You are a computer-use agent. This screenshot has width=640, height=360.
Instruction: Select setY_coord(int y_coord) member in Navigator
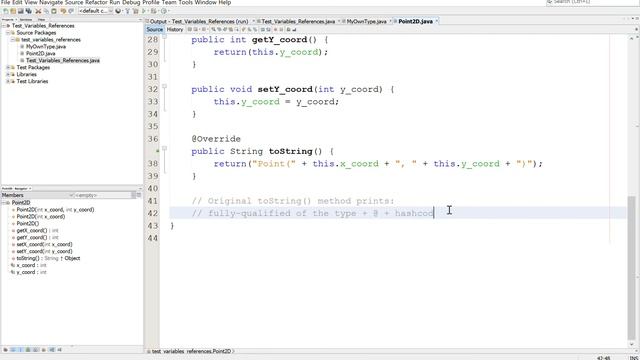(44, 251)
